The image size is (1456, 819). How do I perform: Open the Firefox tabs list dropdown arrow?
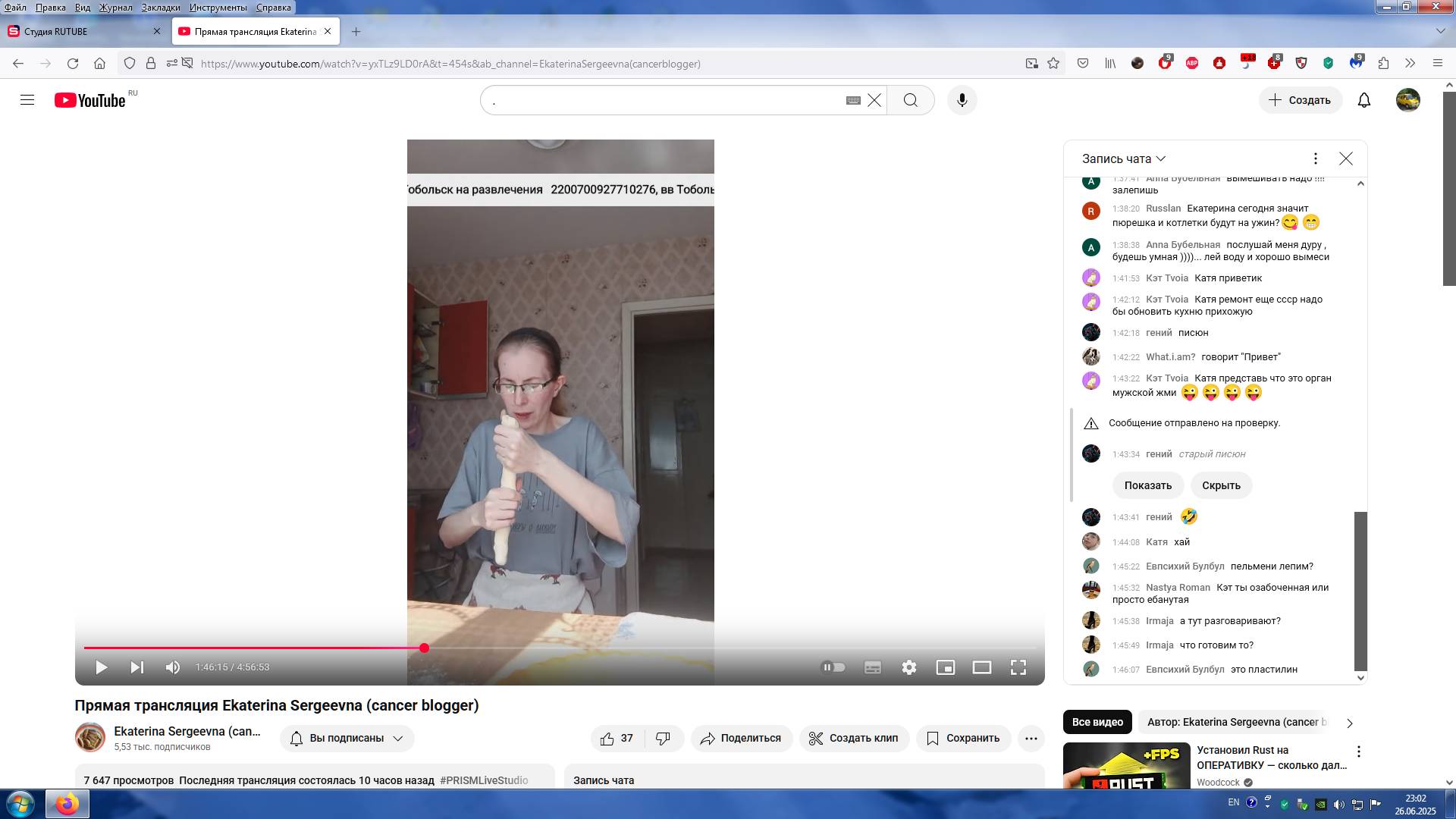[x=1440, y=31]
